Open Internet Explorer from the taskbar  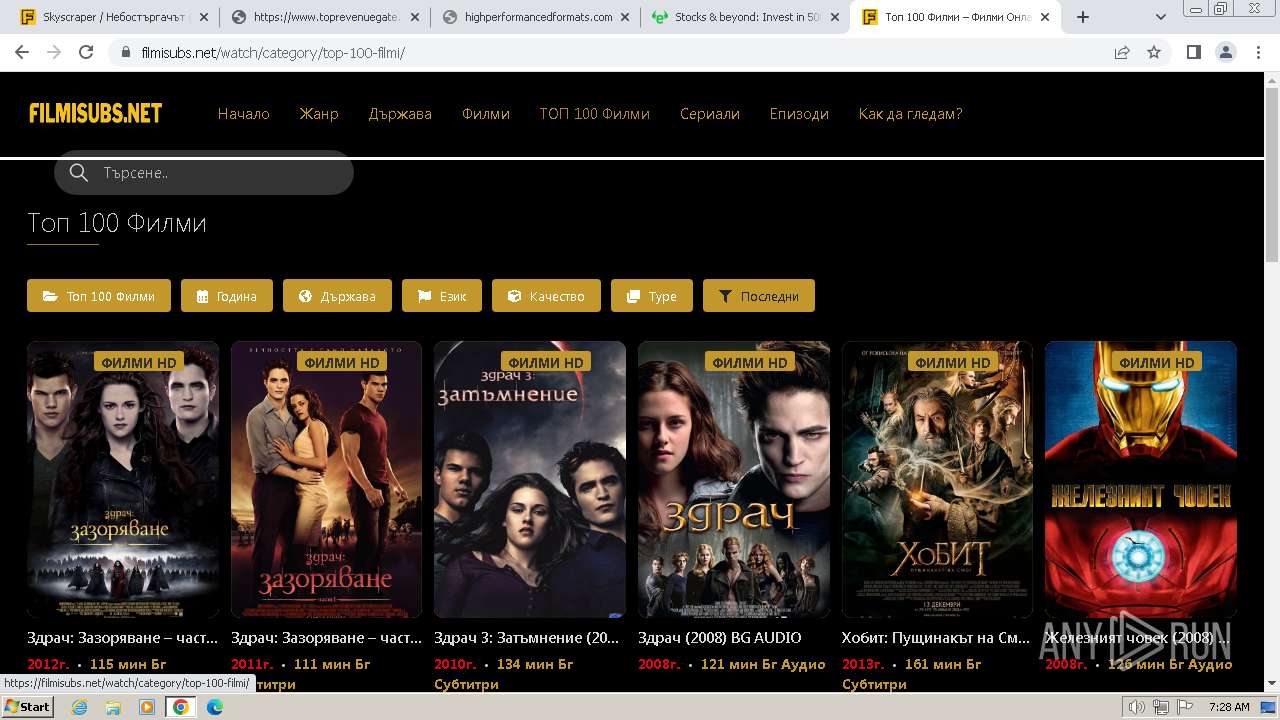[x=80, y=707]
